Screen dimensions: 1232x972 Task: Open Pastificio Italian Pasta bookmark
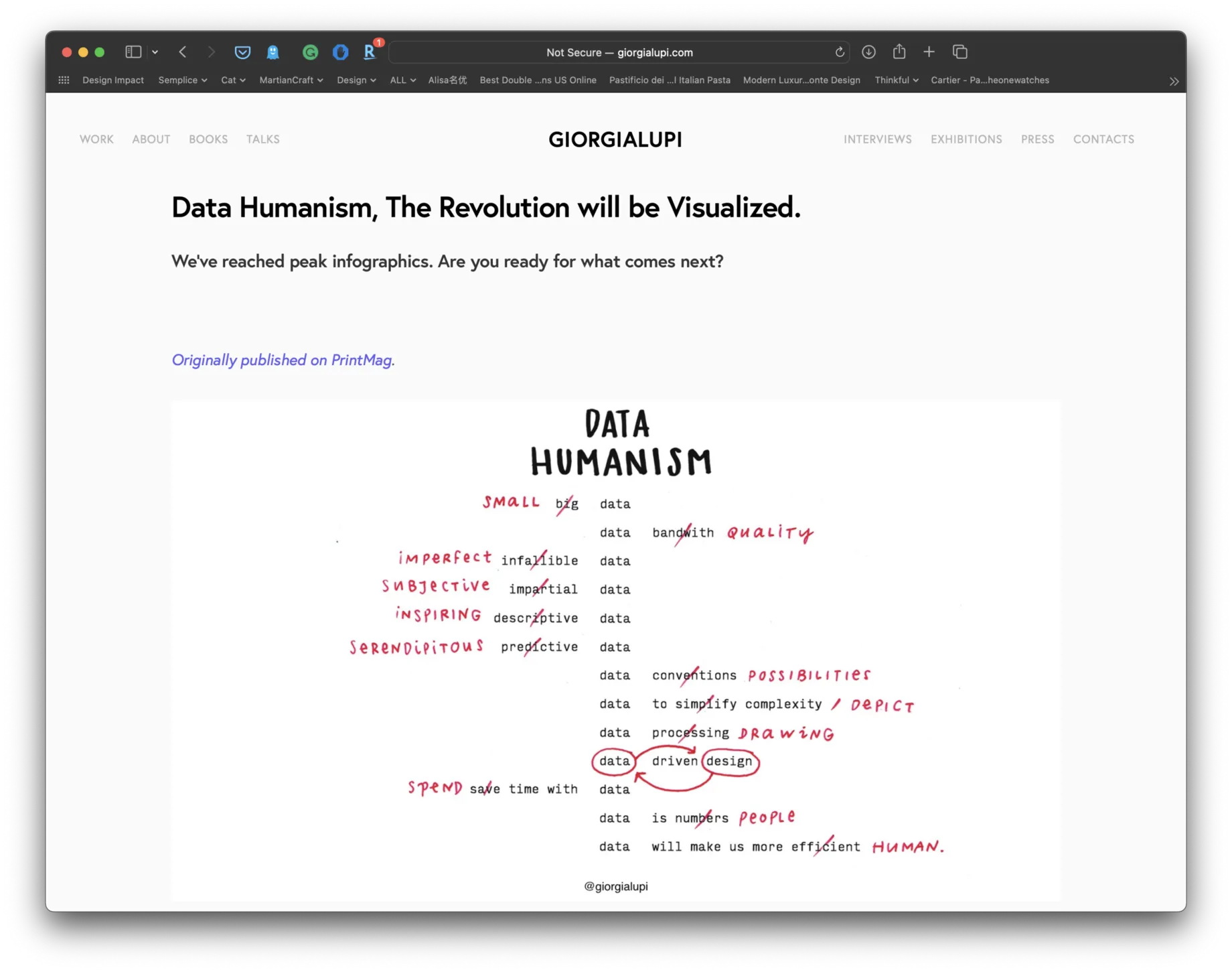[670, 80]
